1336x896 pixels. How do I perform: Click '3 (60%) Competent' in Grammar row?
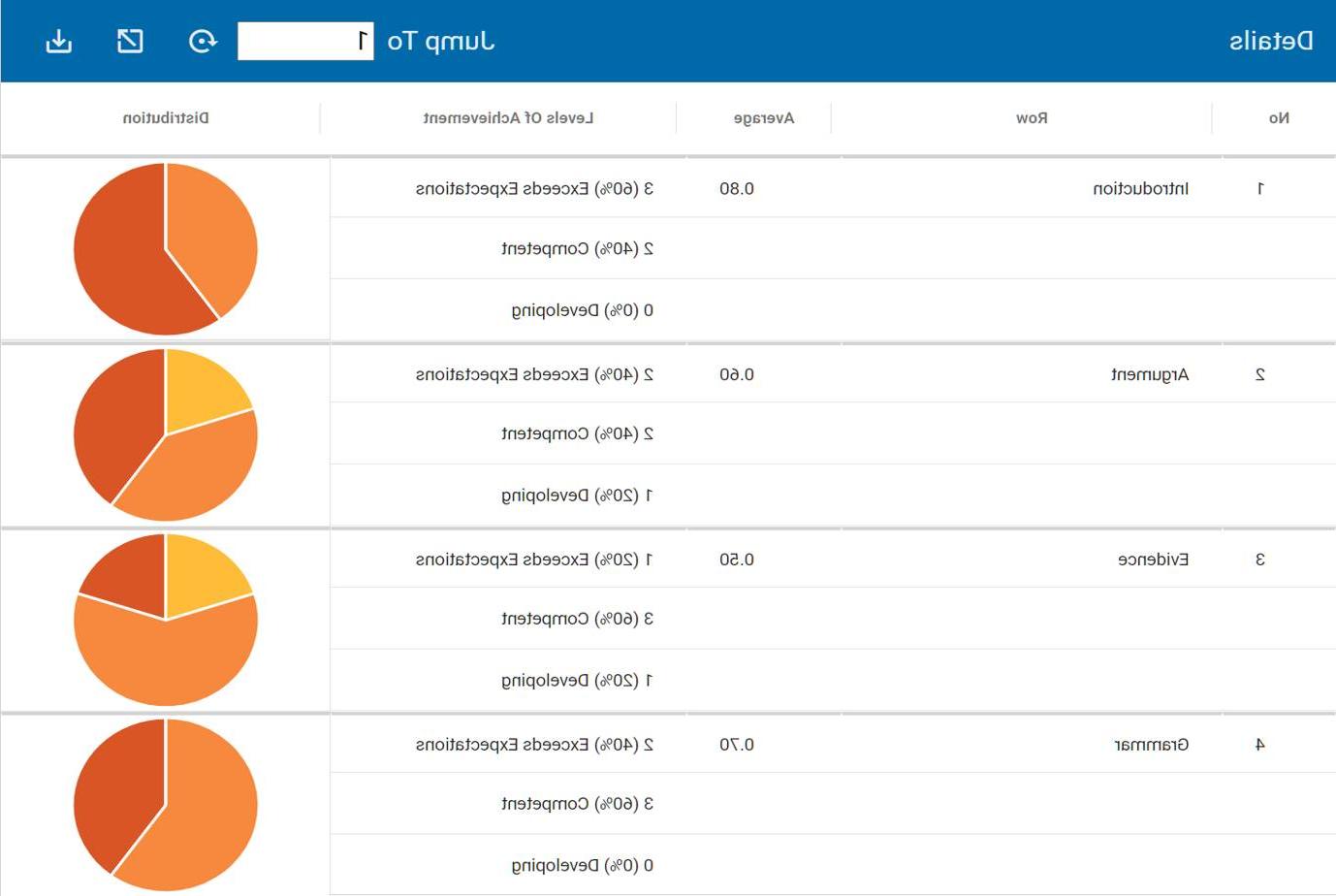coord(578,804)
